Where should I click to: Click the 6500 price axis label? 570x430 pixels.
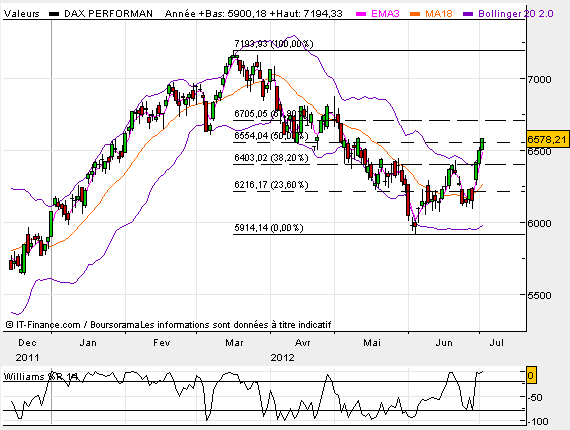(539, 151)
